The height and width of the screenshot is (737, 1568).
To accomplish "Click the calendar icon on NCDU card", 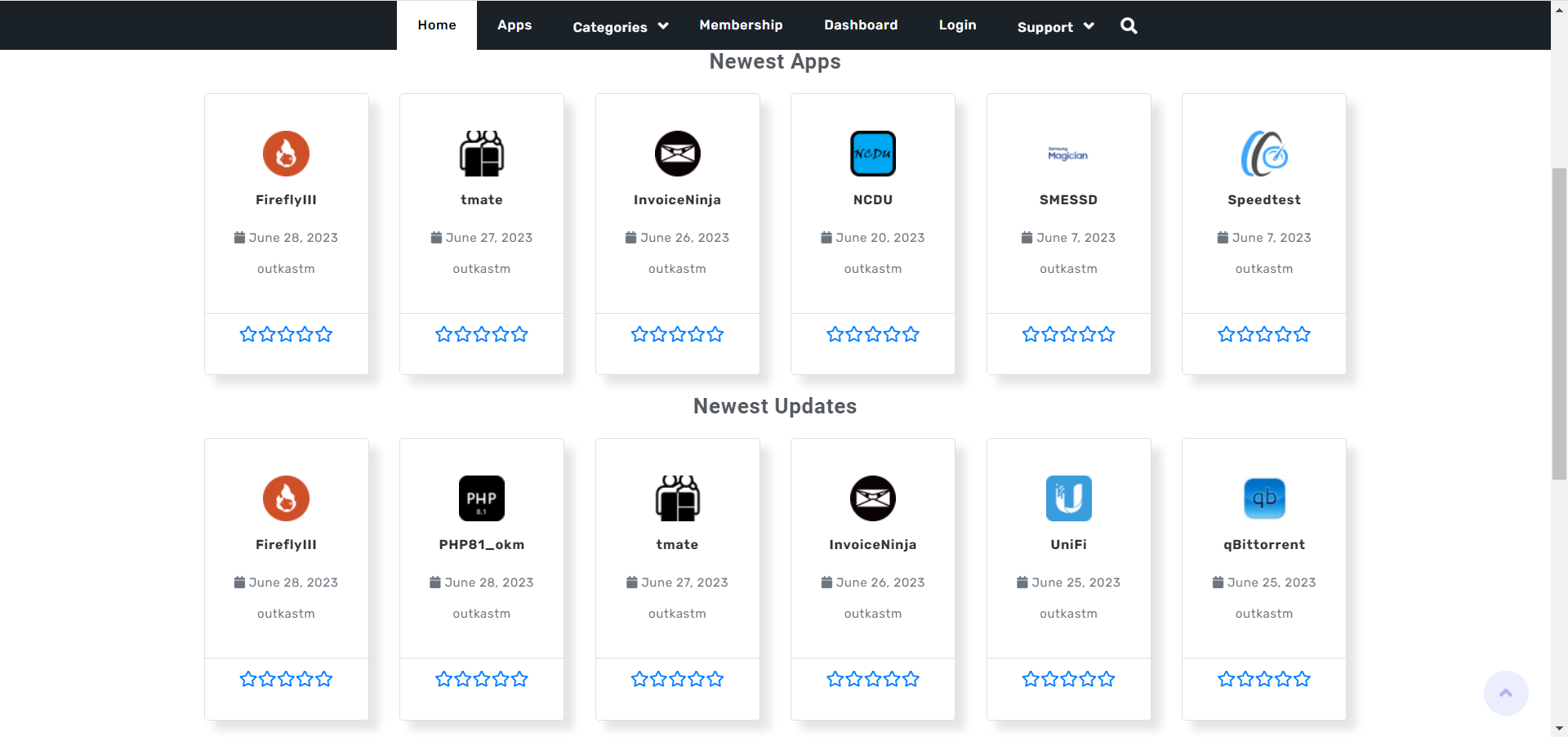I will pos(826,237).
